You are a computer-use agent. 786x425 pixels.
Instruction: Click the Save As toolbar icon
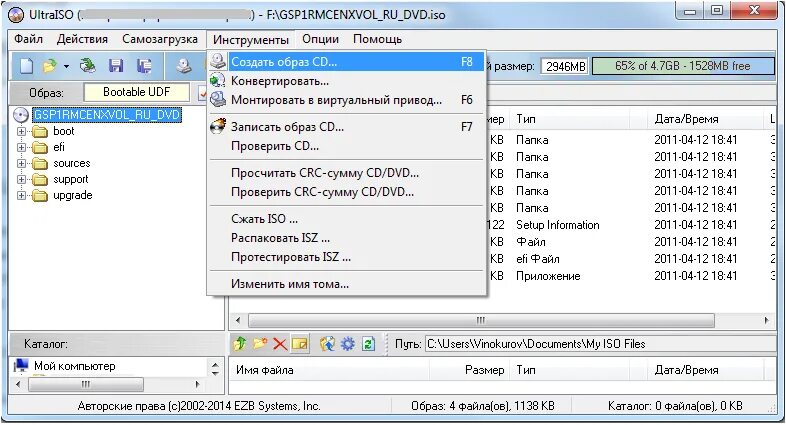pyautogui.click(x=144, y=66)
